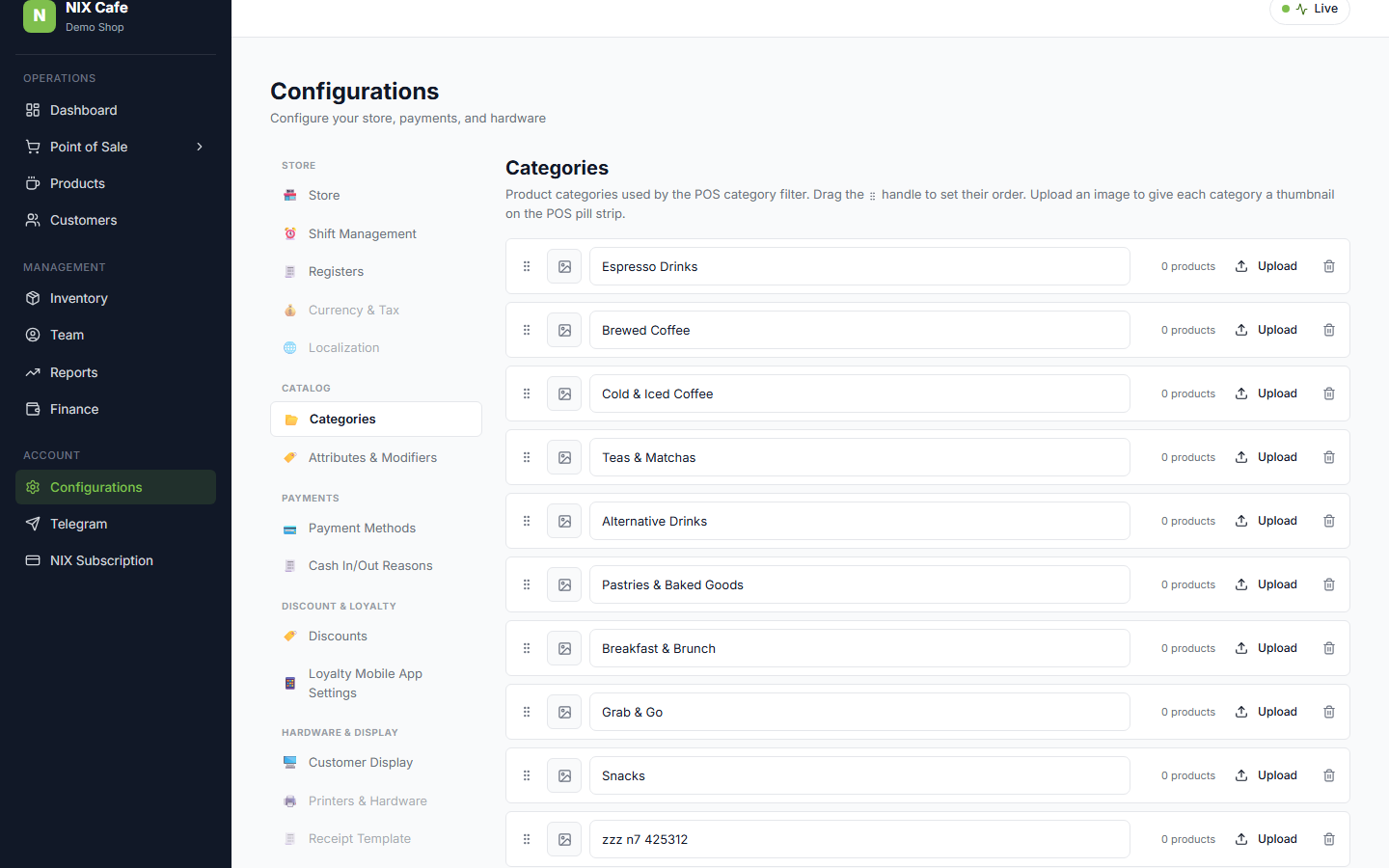The width and height of the screenshot is (1389, 868).
Task: Grab the drag handle of Teas & Matchas
Action: click(x=527, y=457)
